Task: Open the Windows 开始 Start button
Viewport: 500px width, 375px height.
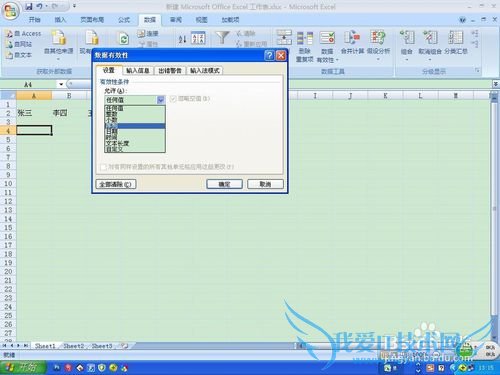Action: pos(23,368)
